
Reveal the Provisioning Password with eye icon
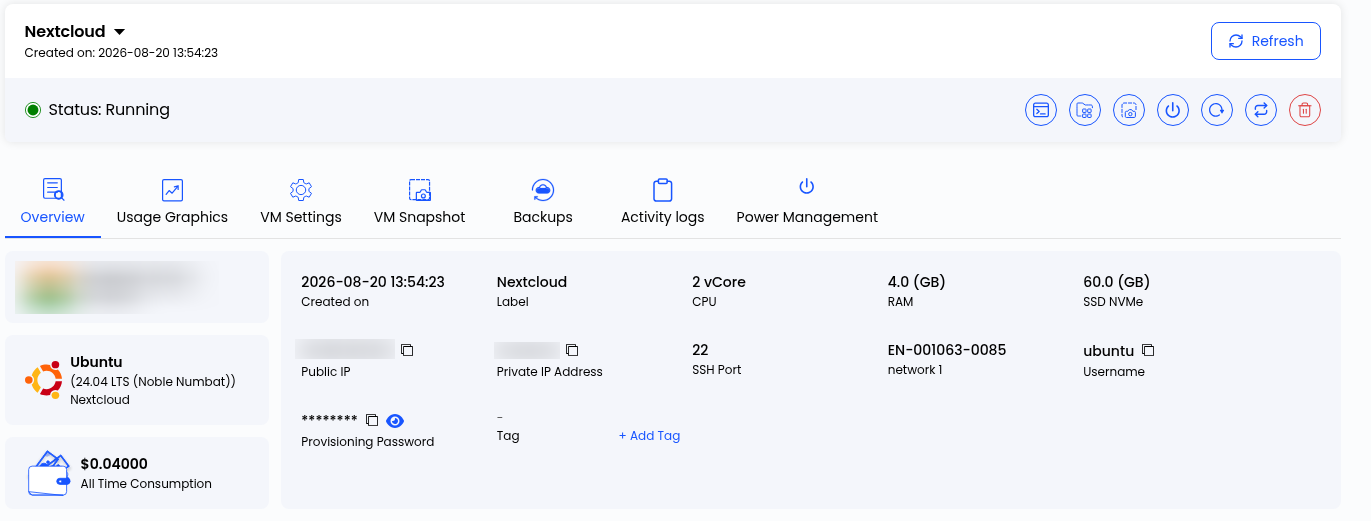(x=395, y=420)
